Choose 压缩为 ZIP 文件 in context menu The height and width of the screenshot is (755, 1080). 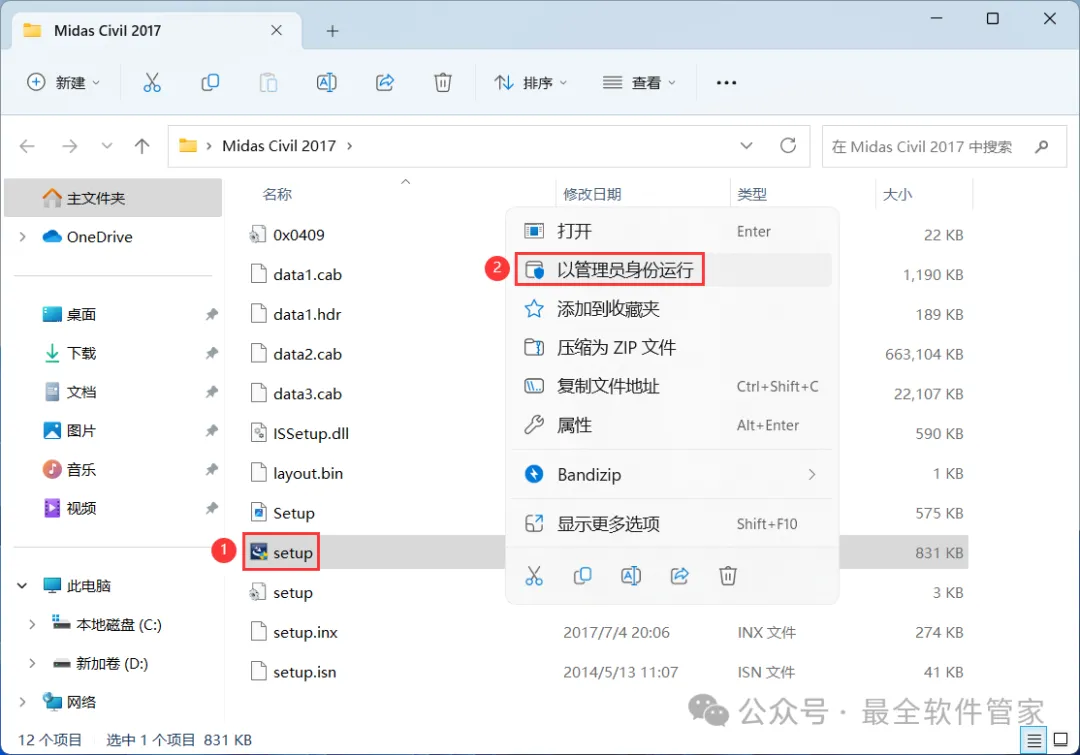pyautogui.click(x=673, y=347)
